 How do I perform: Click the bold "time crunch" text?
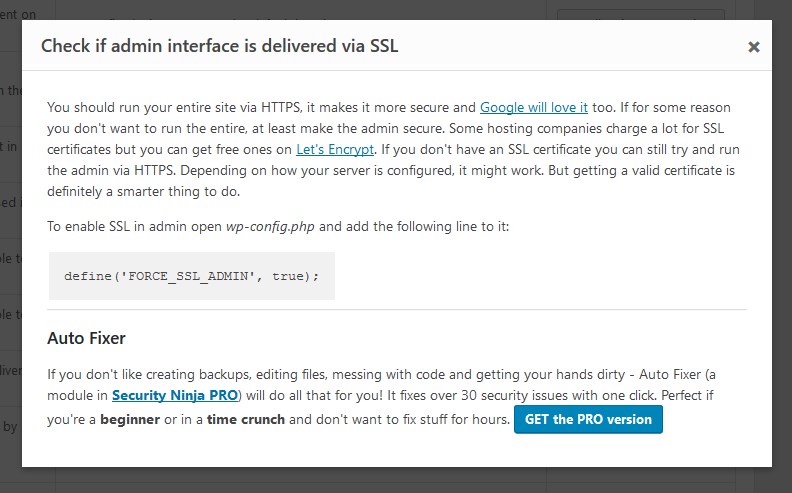pyautogui.click(x=246, y=419)
